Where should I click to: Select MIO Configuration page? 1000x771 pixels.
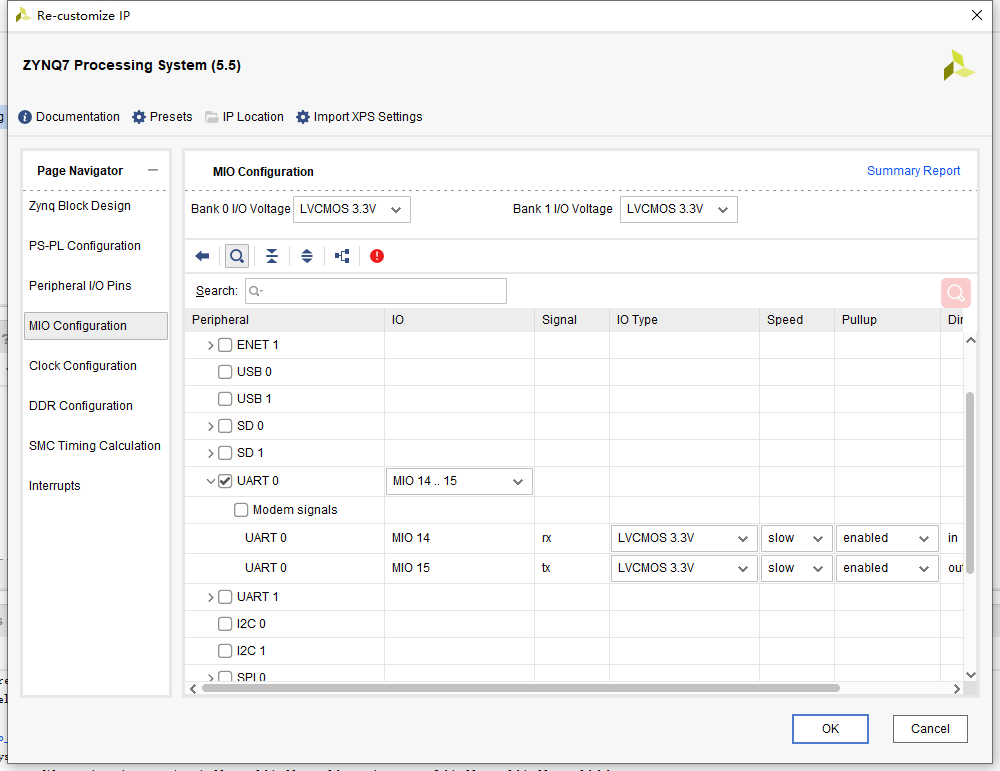(x=96, y=326)
